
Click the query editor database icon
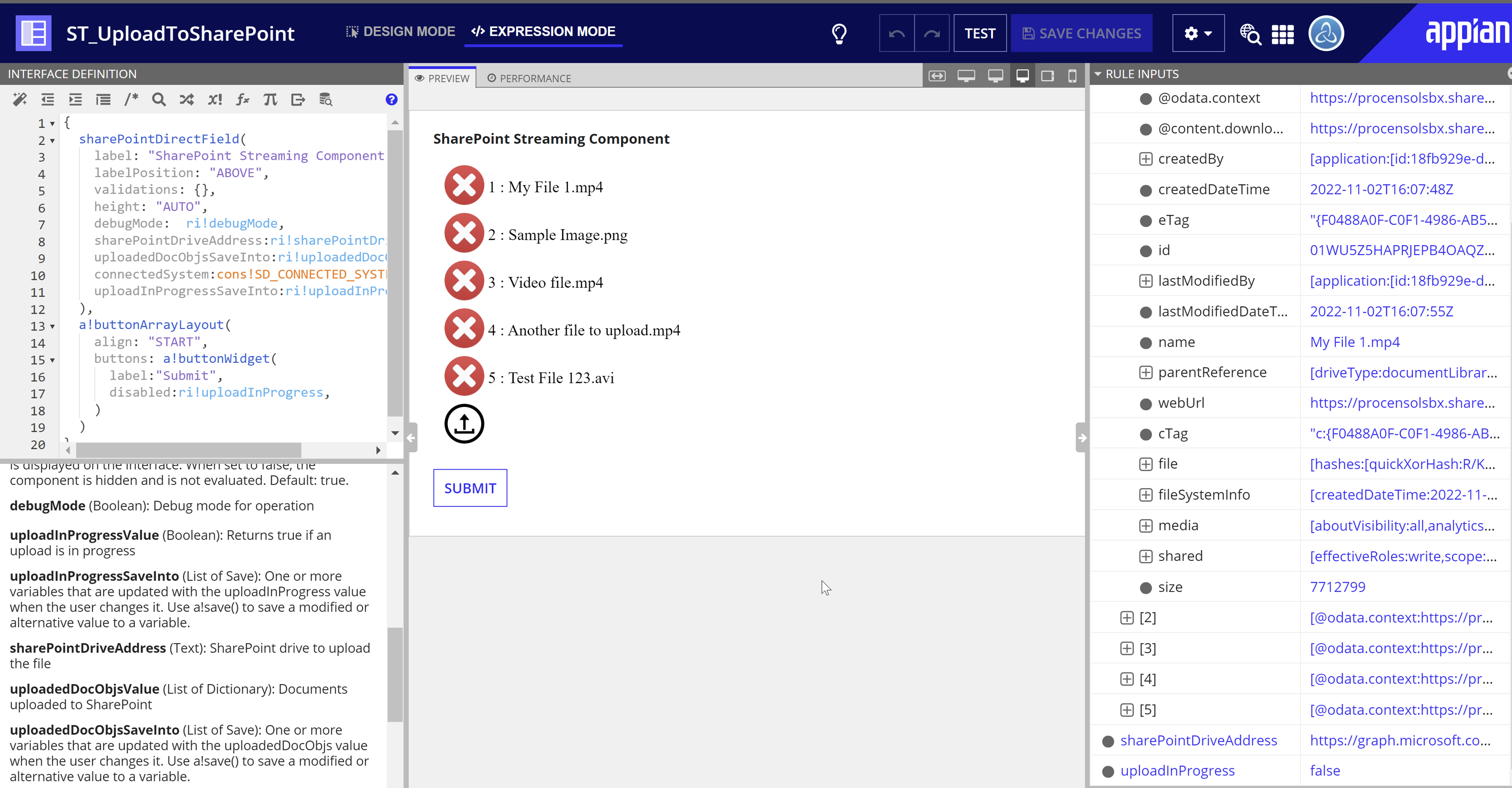326,99
